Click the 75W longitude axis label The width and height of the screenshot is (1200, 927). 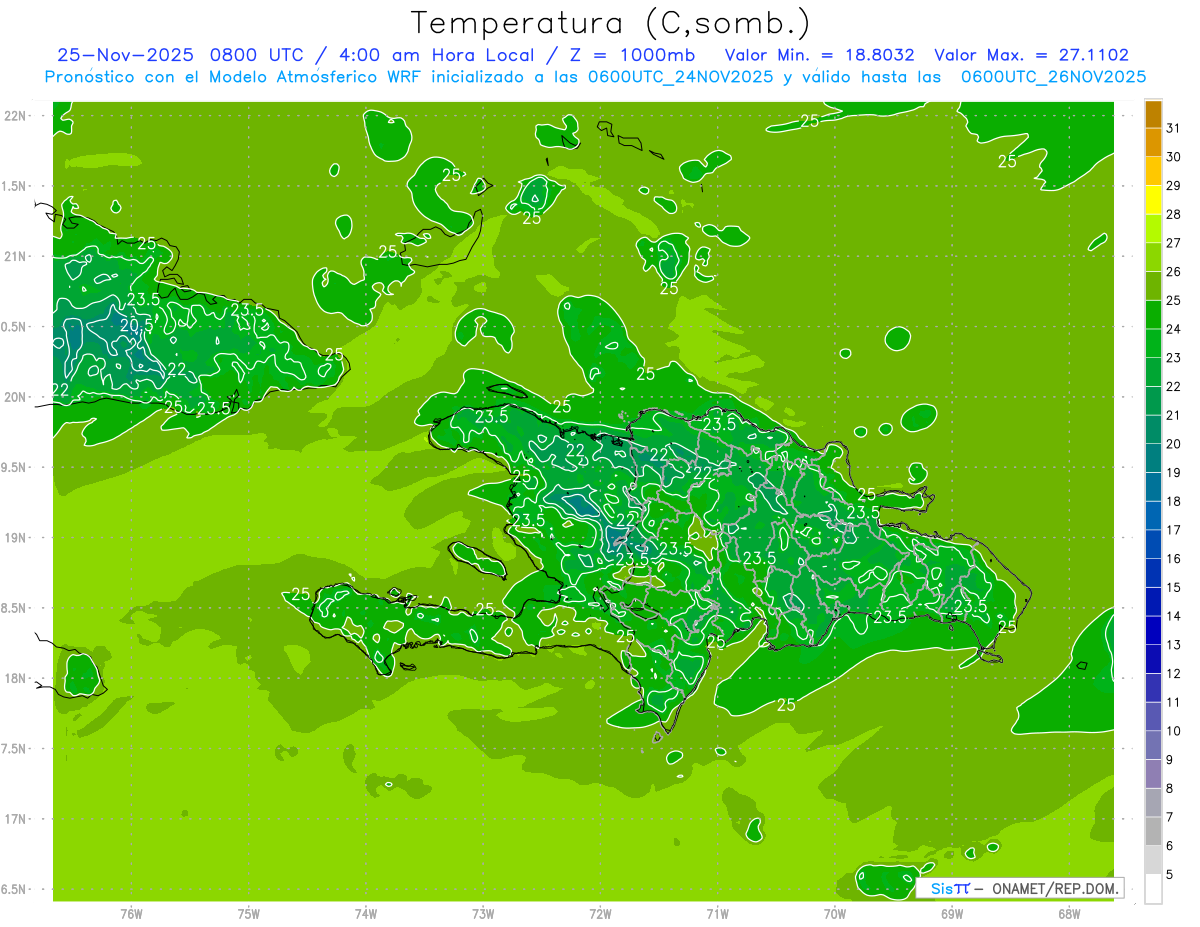(x=249, y=914)
